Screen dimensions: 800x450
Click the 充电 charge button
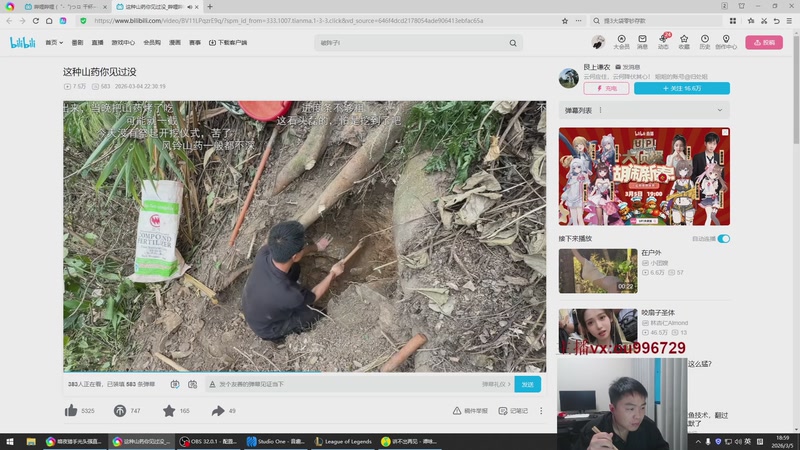pyautogui.click(x=606, y=88)
